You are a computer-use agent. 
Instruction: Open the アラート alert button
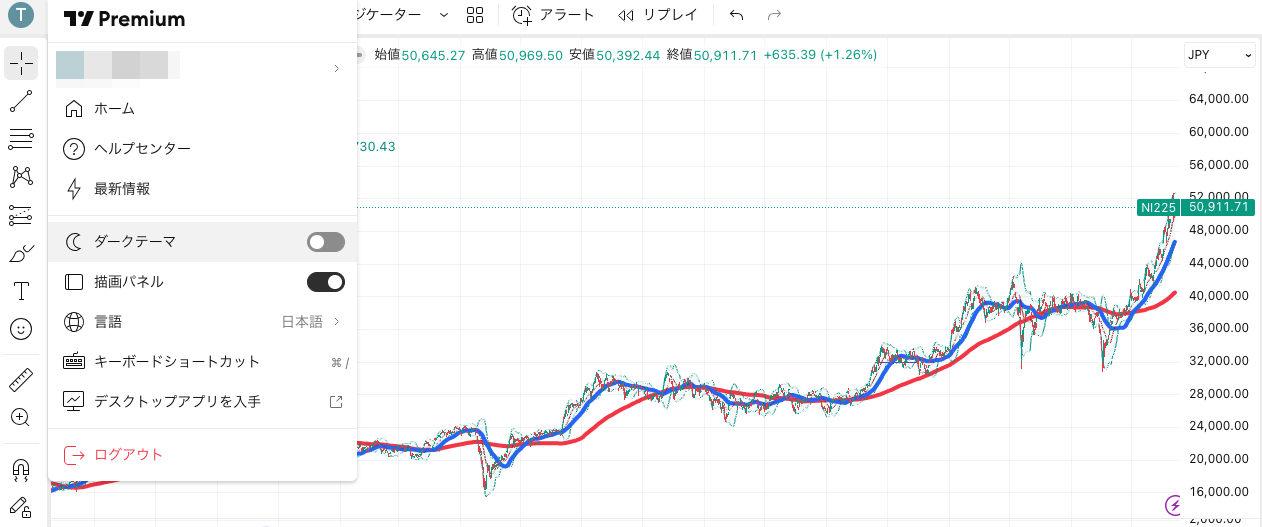(553, 15)
